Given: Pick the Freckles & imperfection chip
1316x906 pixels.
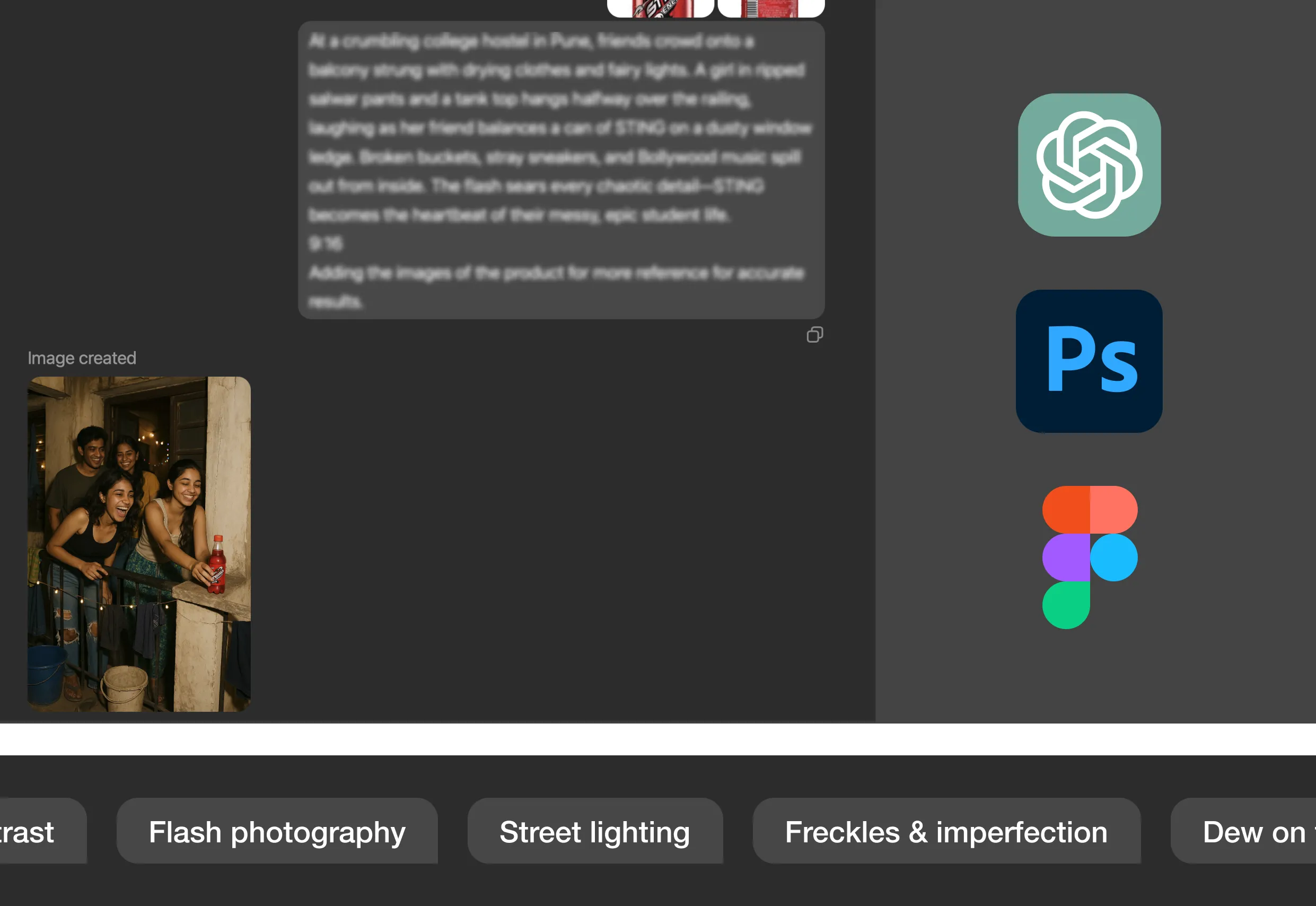Looking at the screenshot, I should (945, 832).
